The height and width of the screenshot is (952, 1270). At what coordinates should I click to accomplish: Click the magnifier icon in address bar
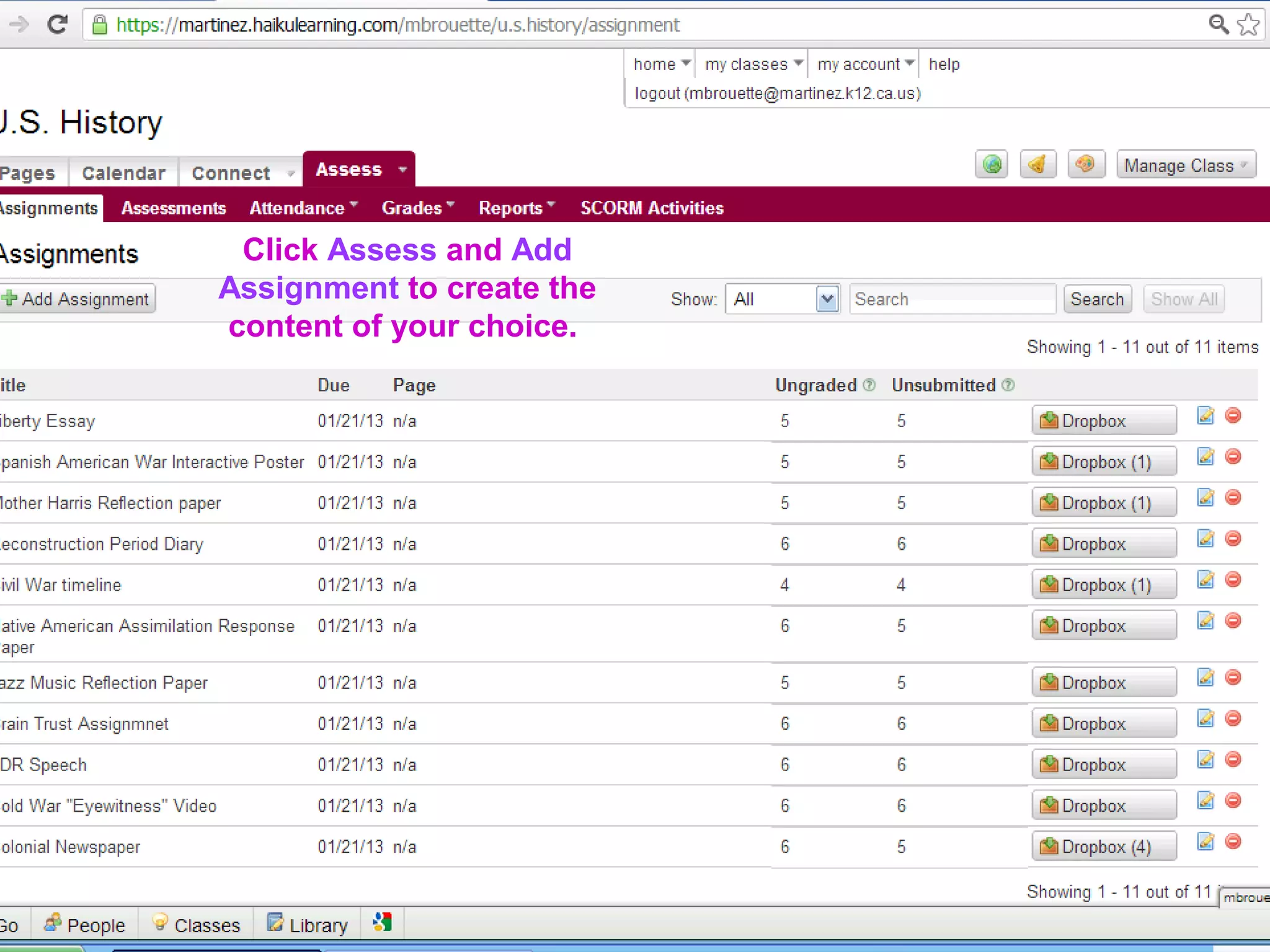[x=1219, y=25]
